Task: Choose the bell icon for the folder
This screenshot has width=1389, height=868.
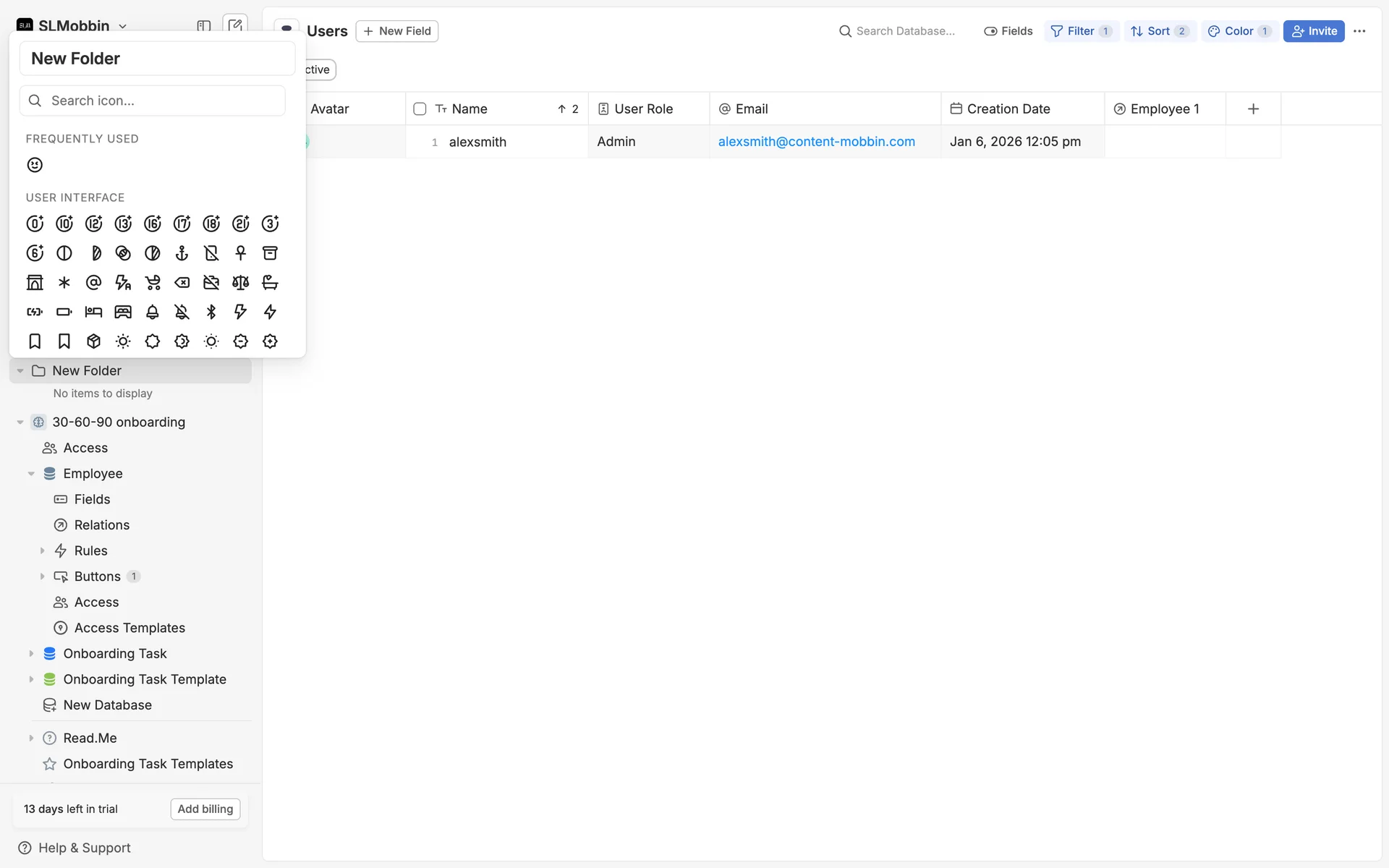Action: [153, 312]
